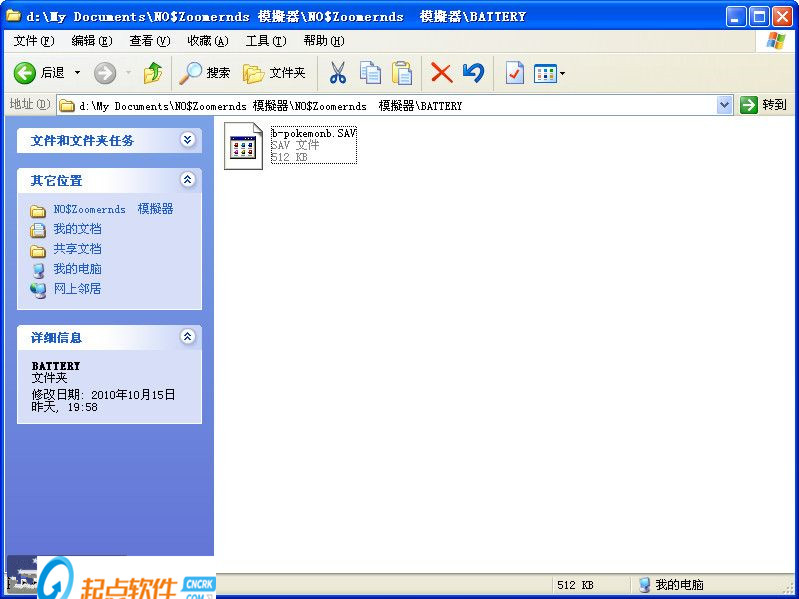Screen dimensions: 799x599
Task: Click the 512 KB status bar size
Action: coord(575,585)
